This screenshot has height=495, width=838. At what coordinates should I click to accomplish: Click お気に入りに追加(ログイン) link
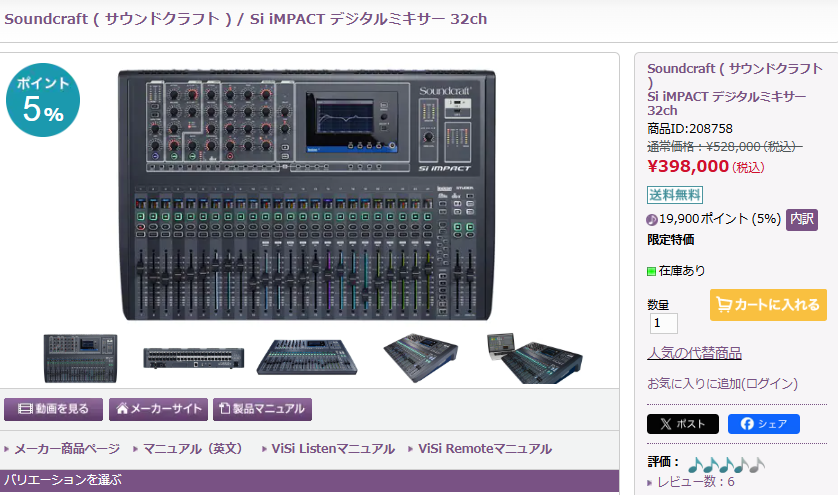point(722,383)
